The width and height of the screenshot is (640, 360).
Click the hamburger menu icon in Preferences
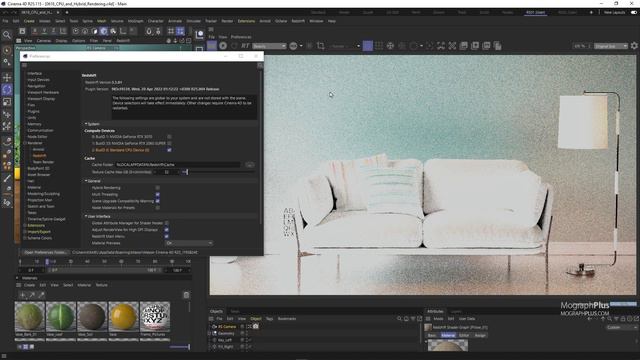24,65
